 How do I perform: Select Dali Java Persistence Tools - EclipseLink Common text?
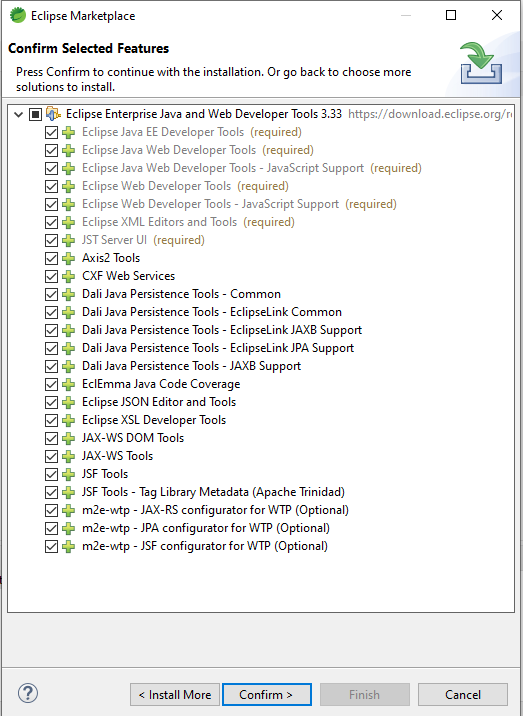tap(212, 312)
